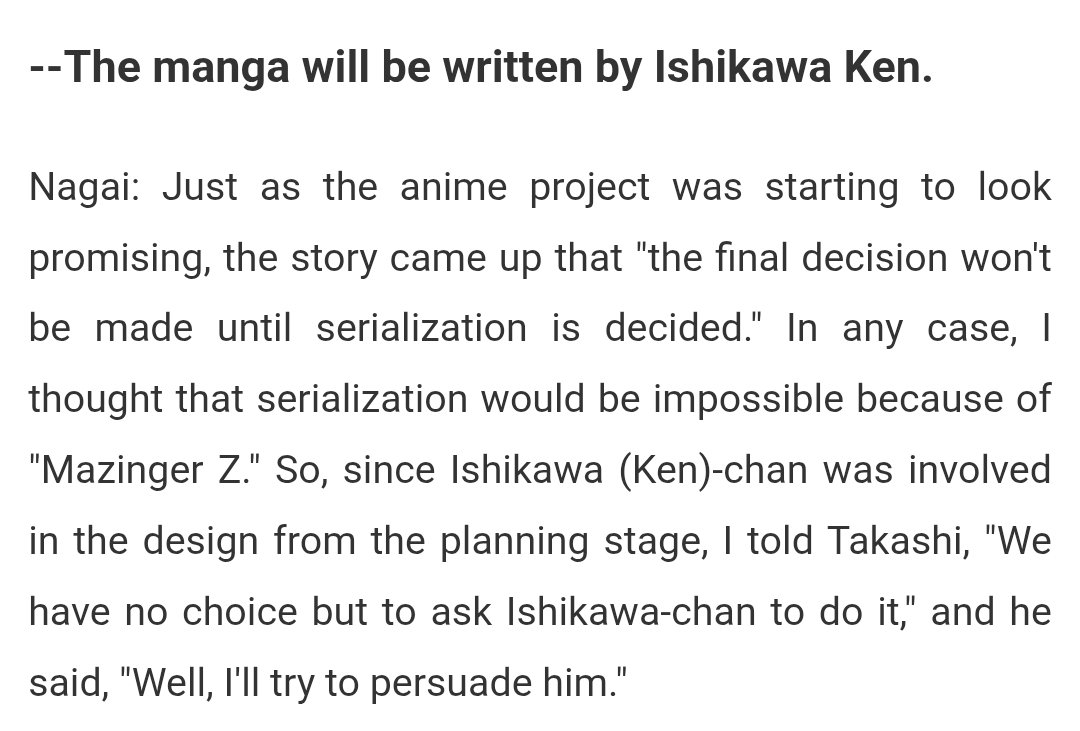This screenshot has height=731, width=1080.
Task: Select the speaker name "Nagai:"
Action: (x=84, y=189)
